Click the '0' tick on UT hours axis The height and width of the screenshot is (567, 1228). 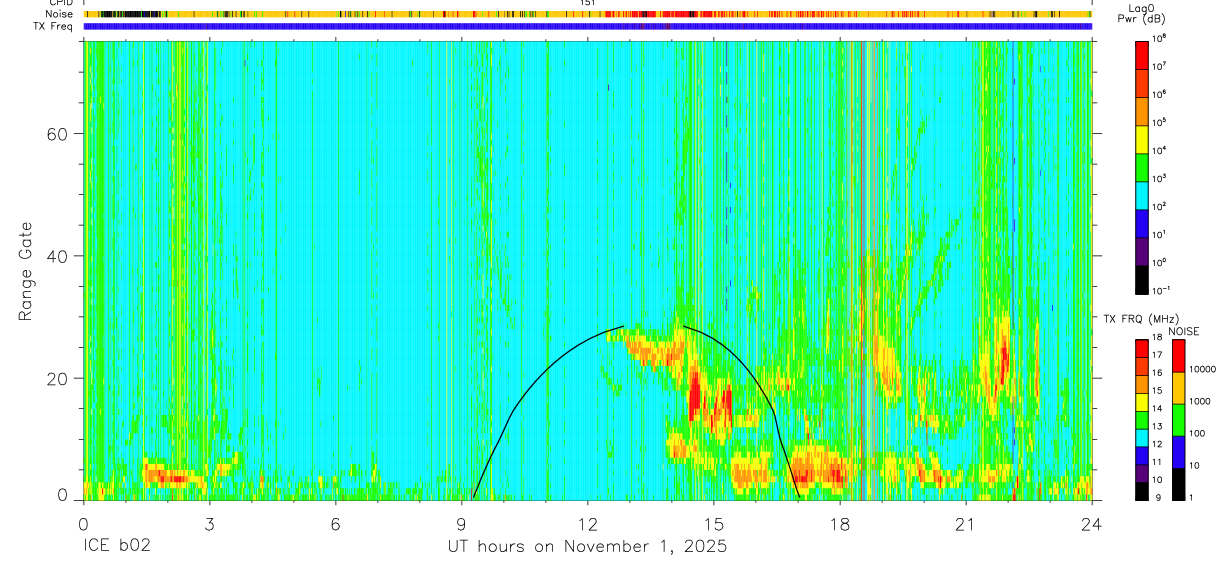coord(83,524)
